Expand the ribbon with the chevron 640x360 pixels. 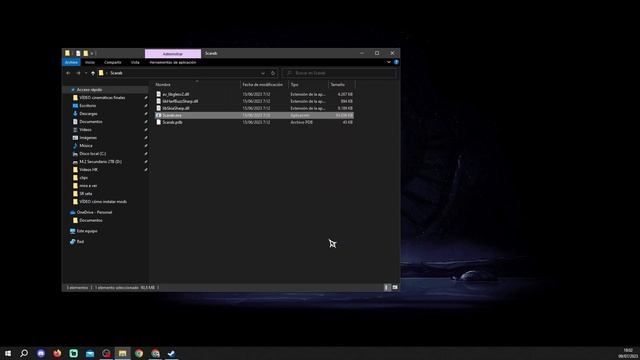click(x=389, y=62)
